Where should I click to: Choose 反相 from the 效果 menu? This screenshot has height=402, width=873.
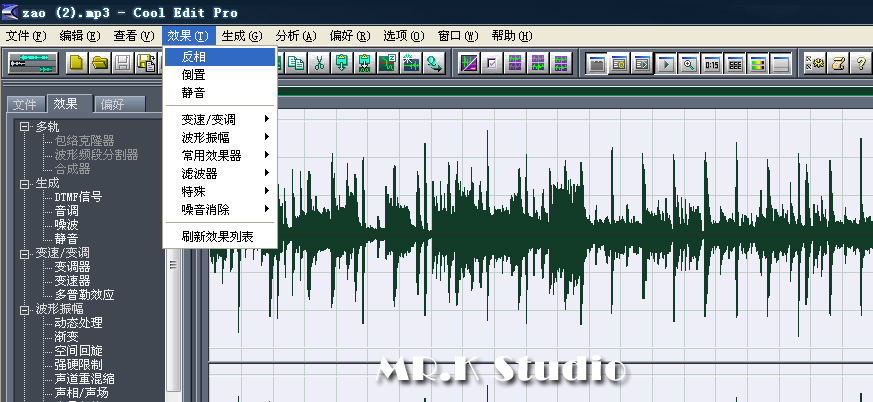(x=220, y=57)
